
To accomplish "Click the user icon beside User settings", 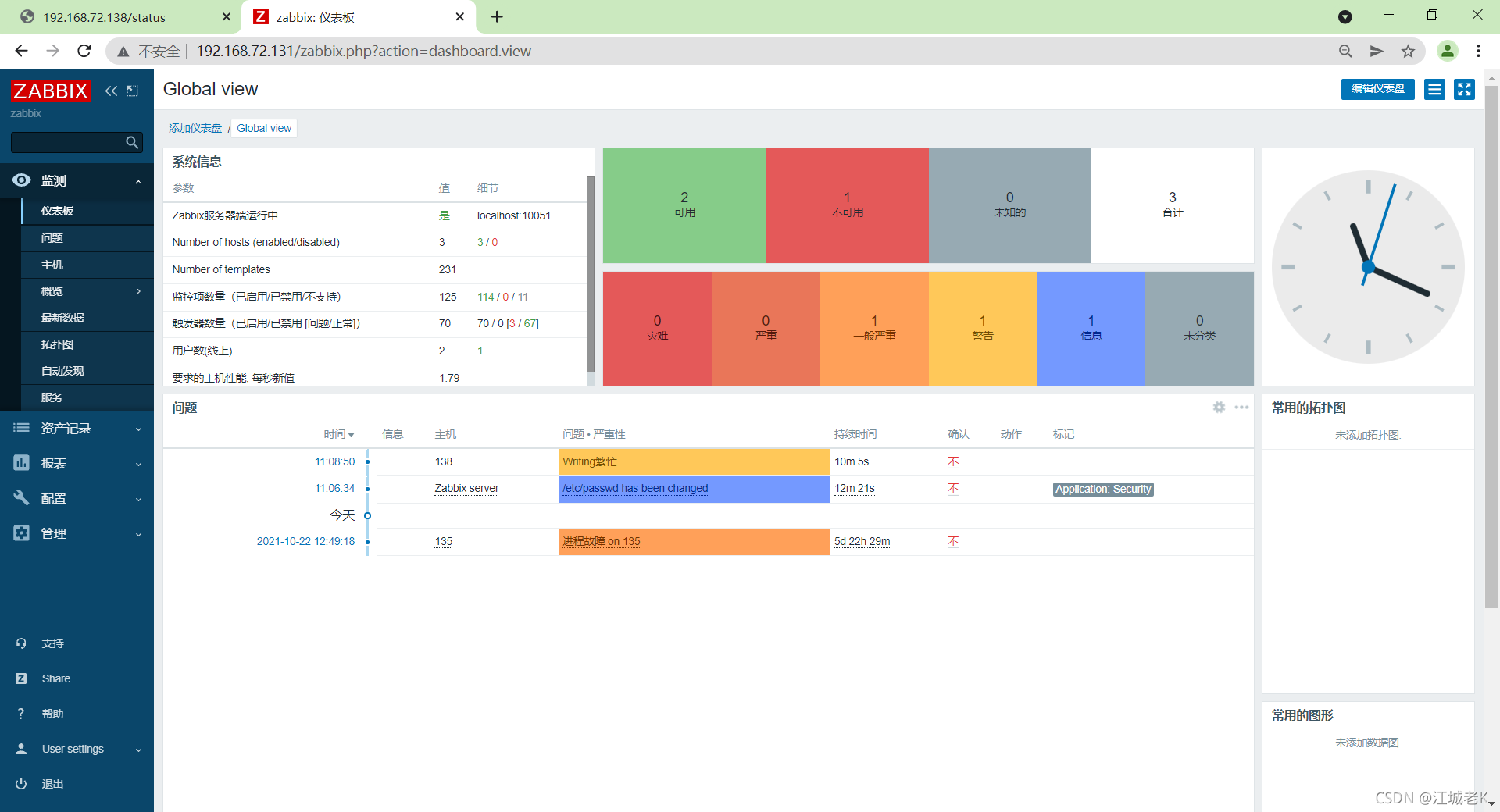I will point(21,749).
